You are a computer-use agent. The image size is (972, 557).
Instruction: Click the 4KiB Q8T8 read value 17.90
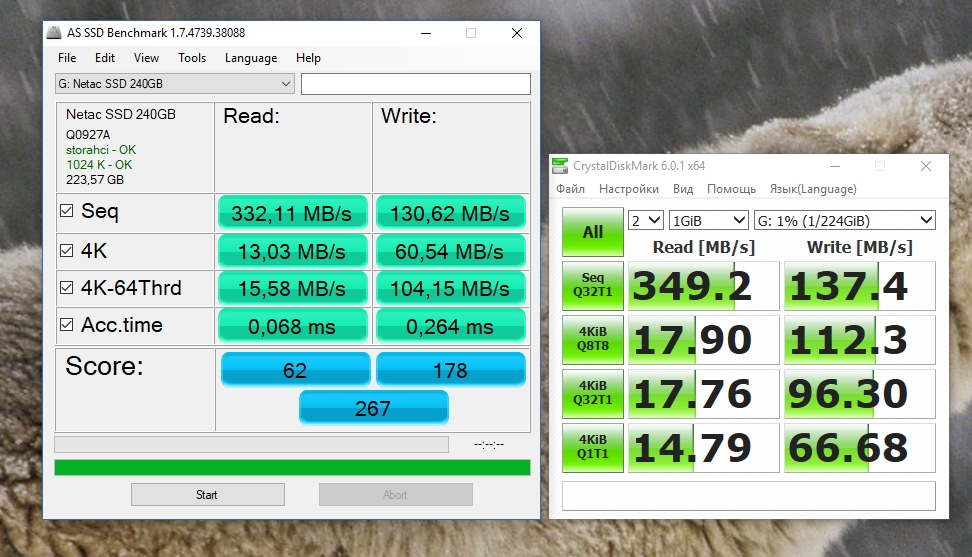704,340
